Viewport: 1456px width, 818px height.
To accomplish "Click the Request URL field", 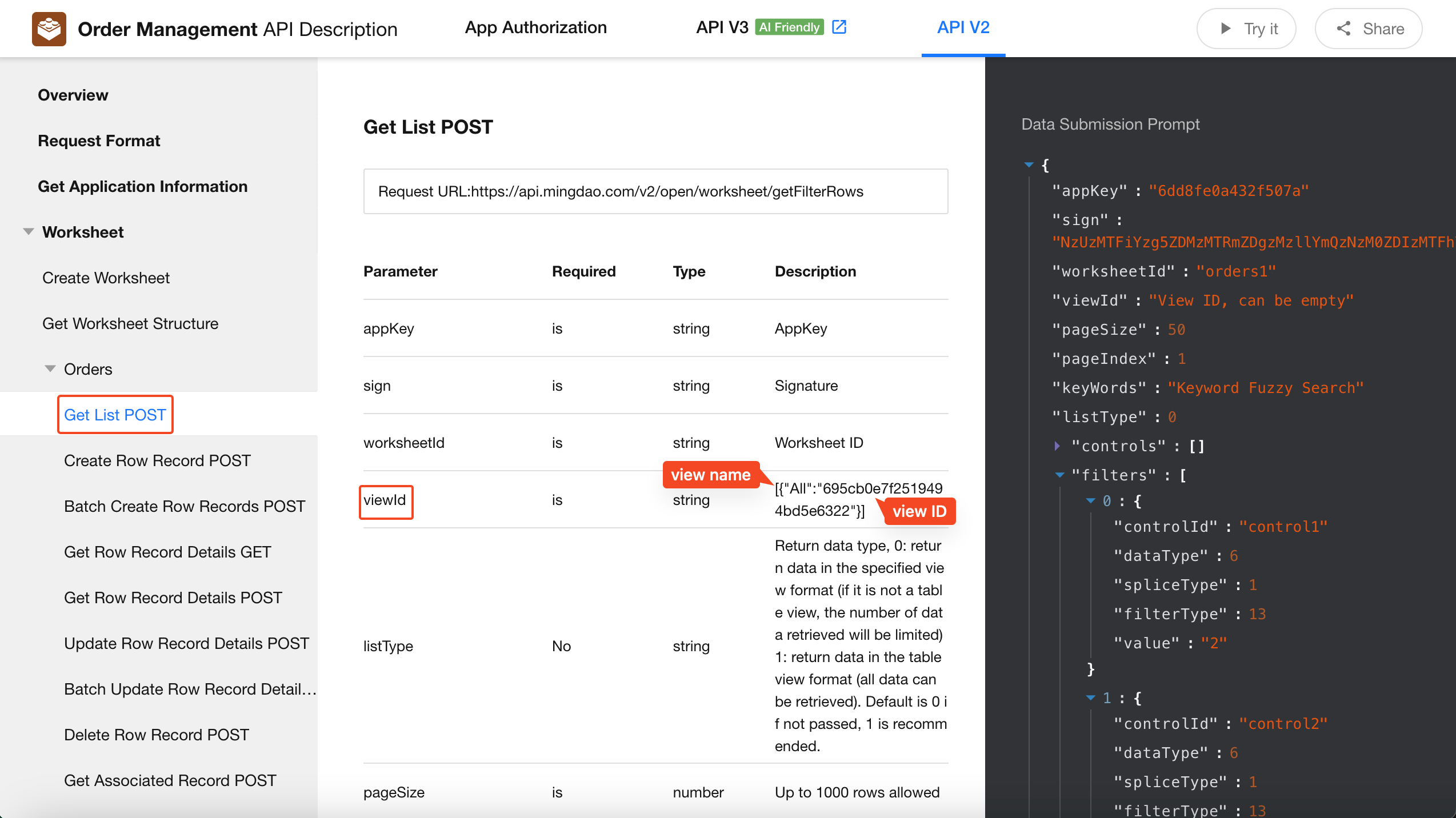I will 655,191.
